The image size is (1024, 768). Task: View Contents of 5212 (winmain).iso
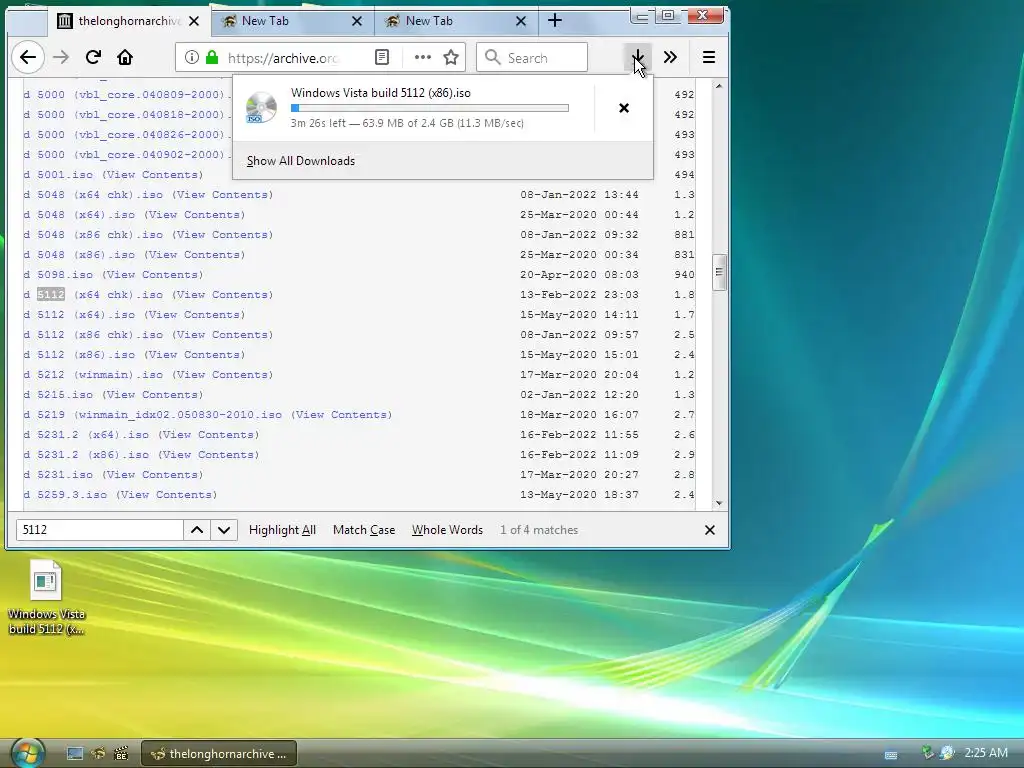click(x=223, y=375)
